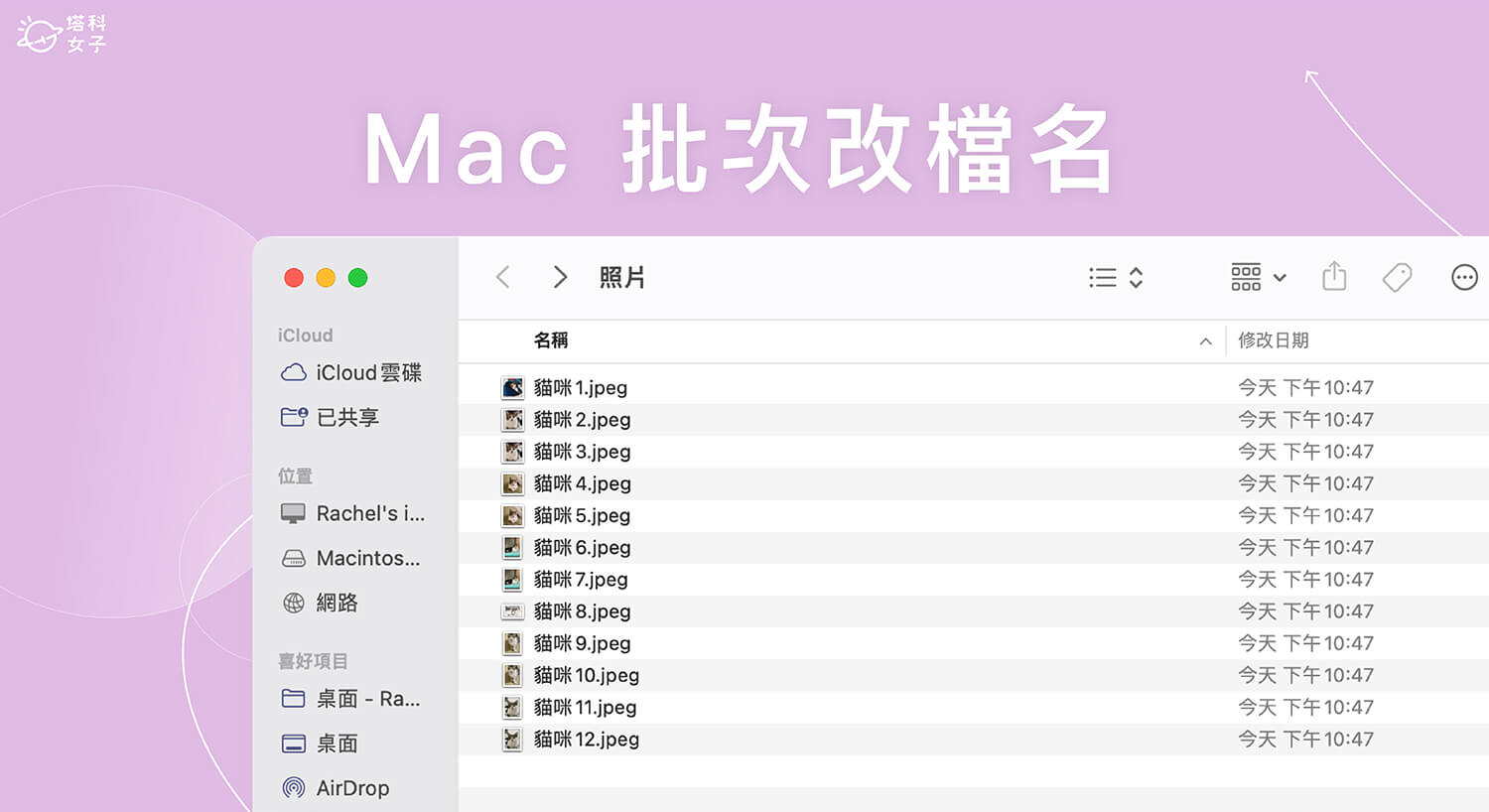Open the 已共享 shared folder icon

click(293, 417)
